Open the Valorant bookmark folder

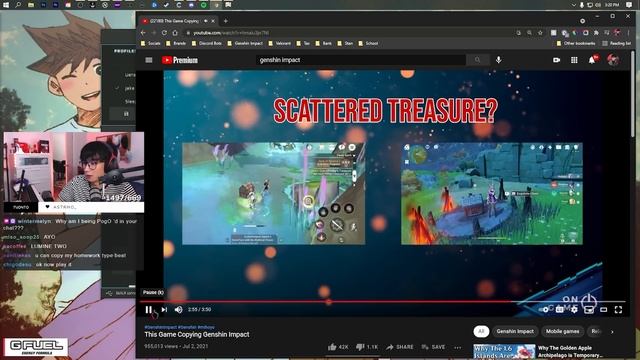[280, 43]
